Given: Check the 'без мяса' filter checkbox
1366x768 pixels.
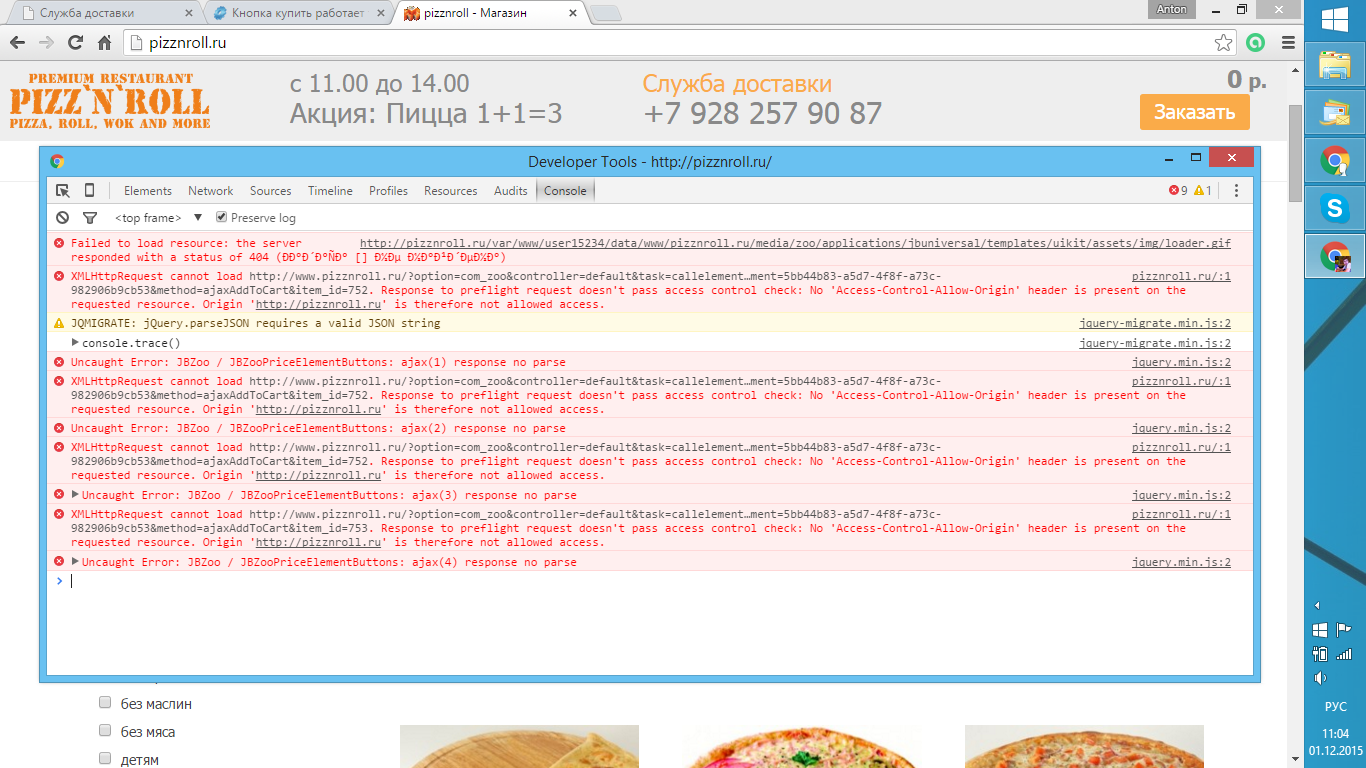Looking at the screenshot, I should 105,731.
